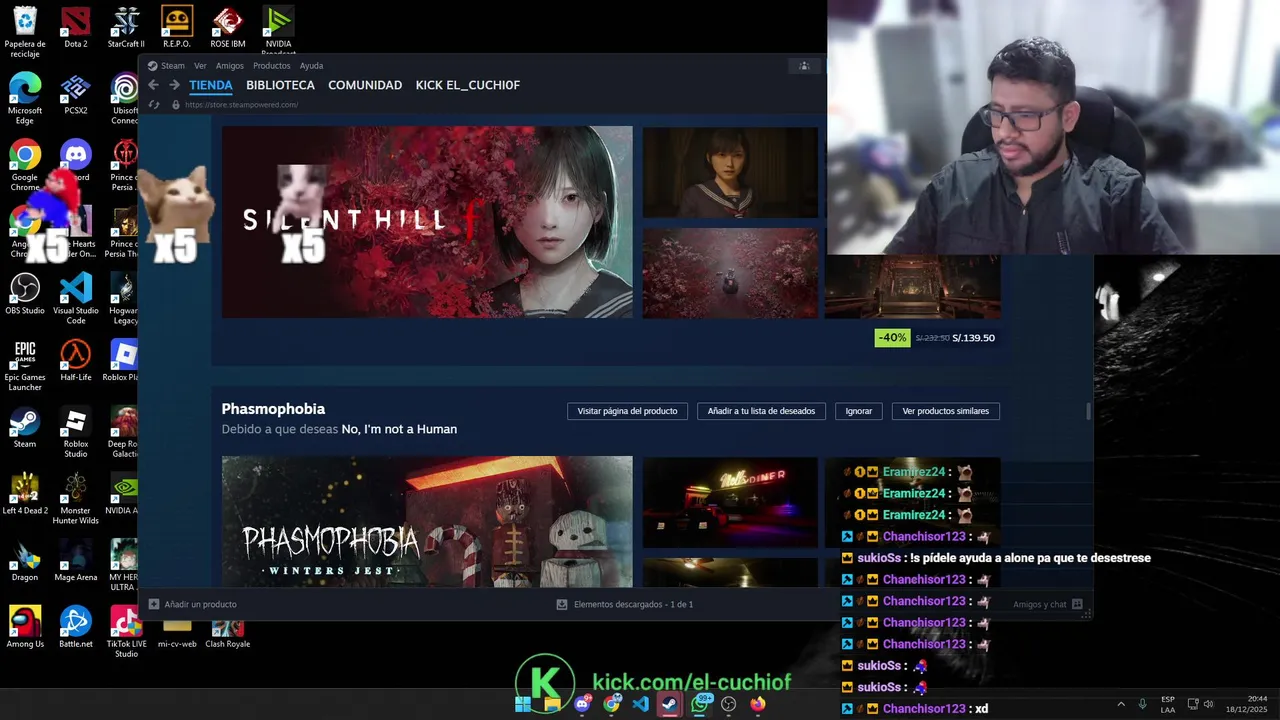Image resolution: width=1280 pixels, height=720 pixels.
Task: Open Monster Hunter Wilds shortcut
Action: point(75,499)
